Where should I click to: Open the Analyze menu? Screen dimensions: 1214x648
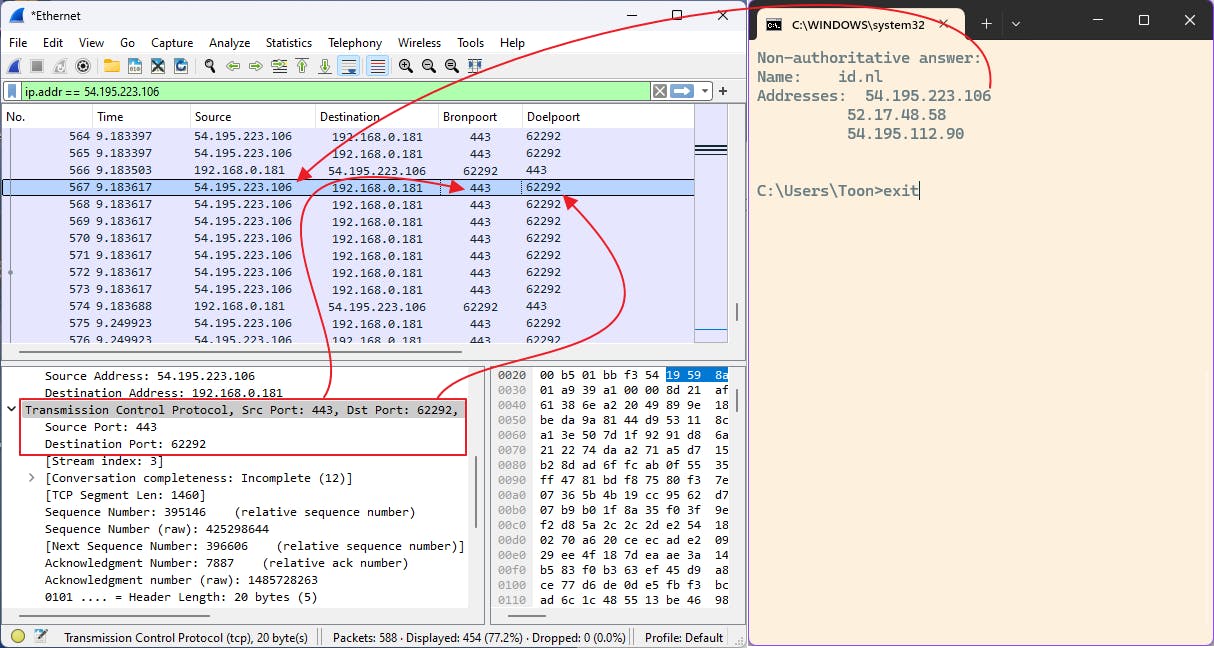(x=230, y=43)
